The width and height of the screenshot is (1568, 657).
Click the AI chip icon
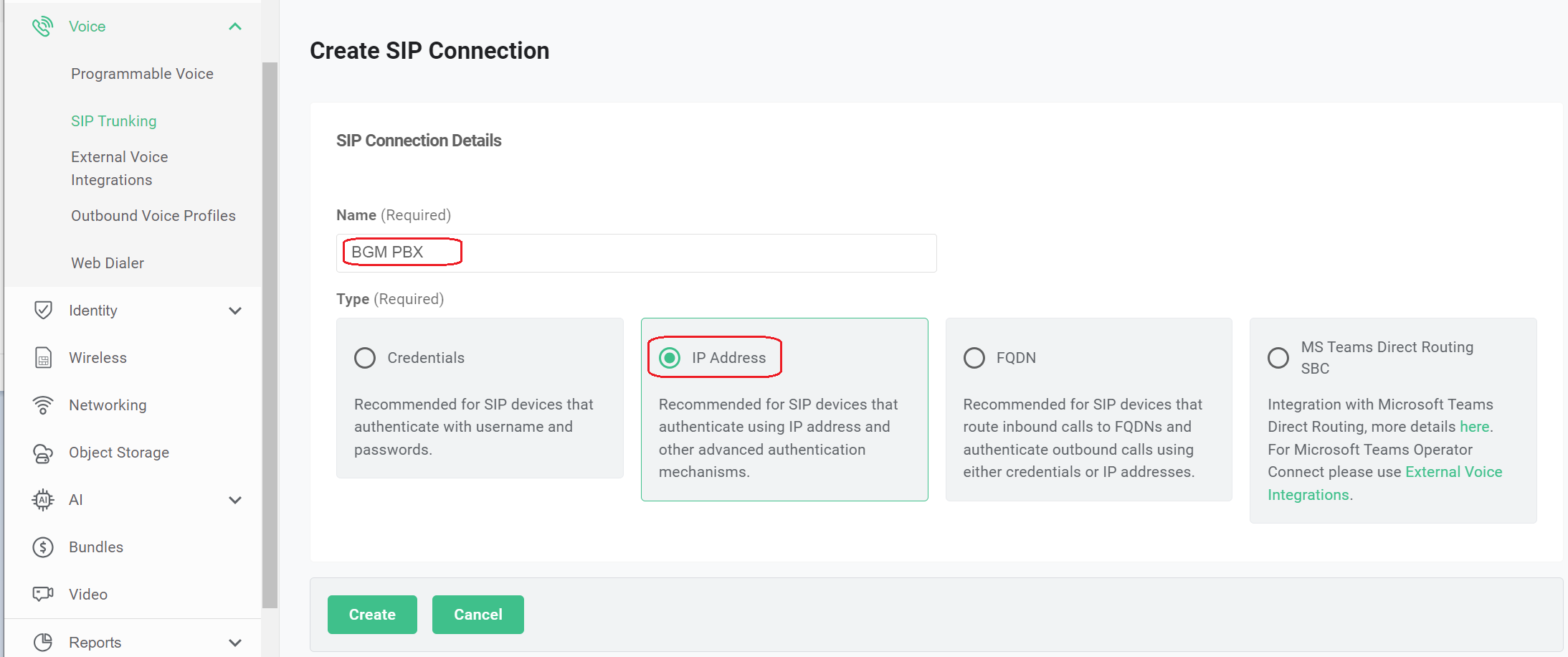(43, 500)
